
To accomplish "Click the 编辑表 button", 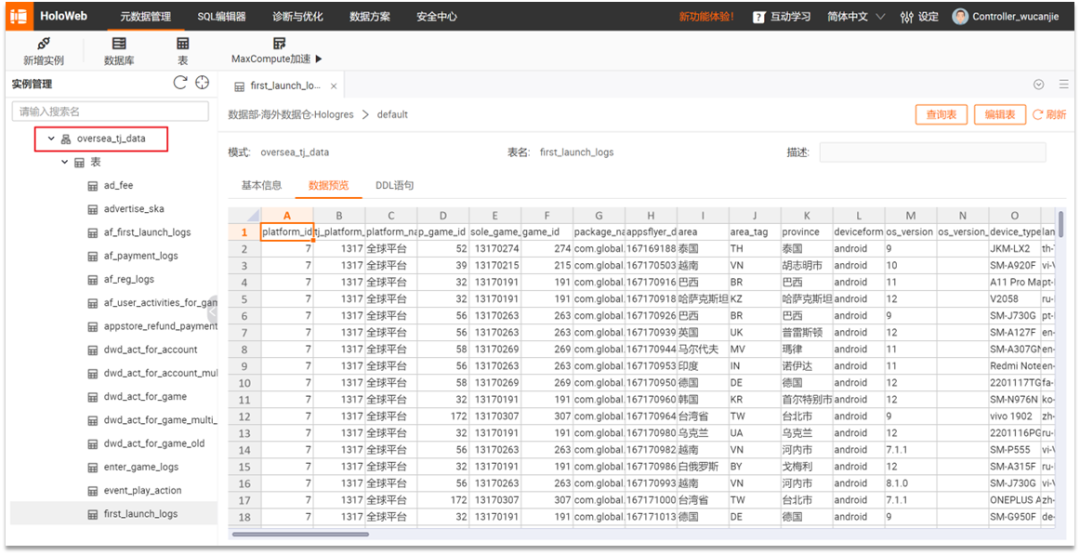I will pyautogui.click(x=999, y=115).
